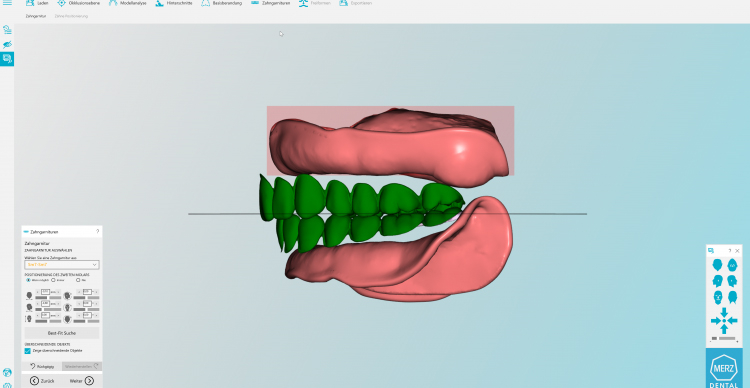Open the help question mark in Zahngarnituren panel
Screen dimensions: 750x388
coord(98,232)
